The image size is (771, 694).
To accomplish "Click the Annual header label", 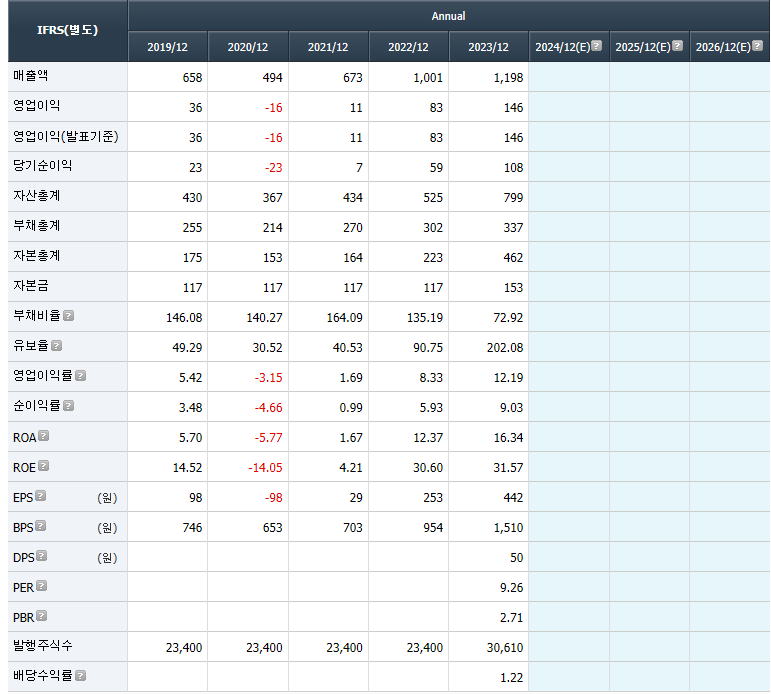I will point(448,16).
